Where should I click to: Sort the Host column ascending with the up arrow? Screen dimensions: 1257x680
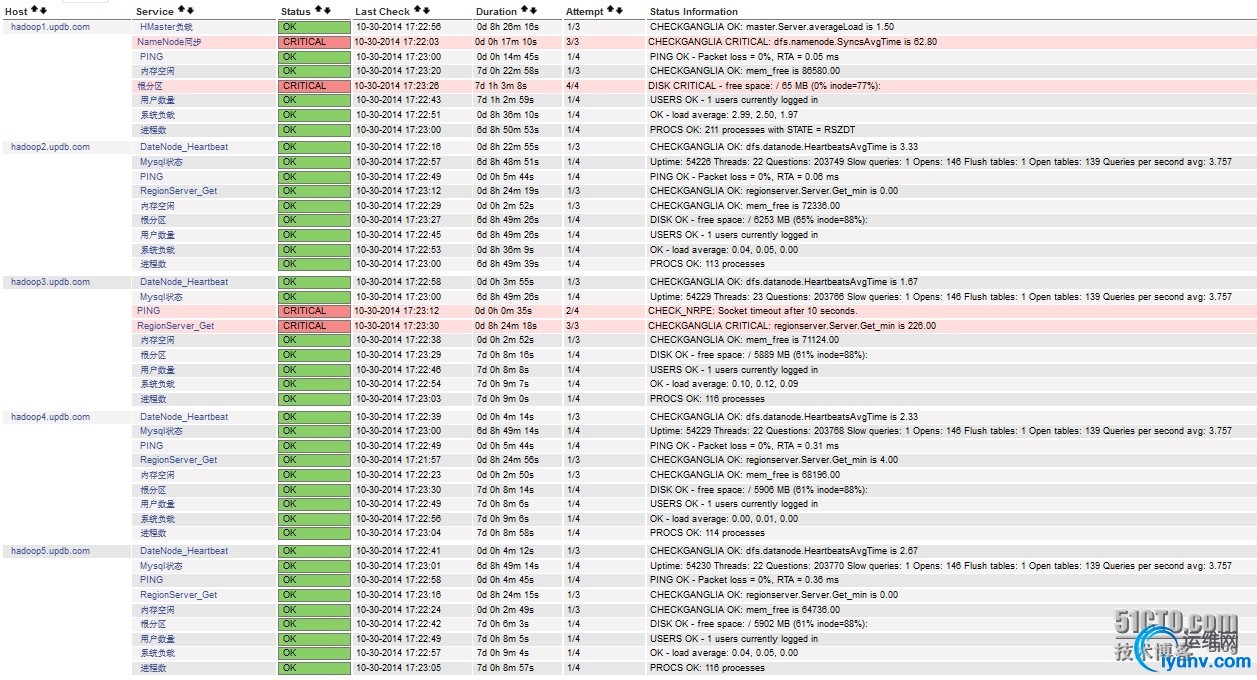(x=35, y=10)
